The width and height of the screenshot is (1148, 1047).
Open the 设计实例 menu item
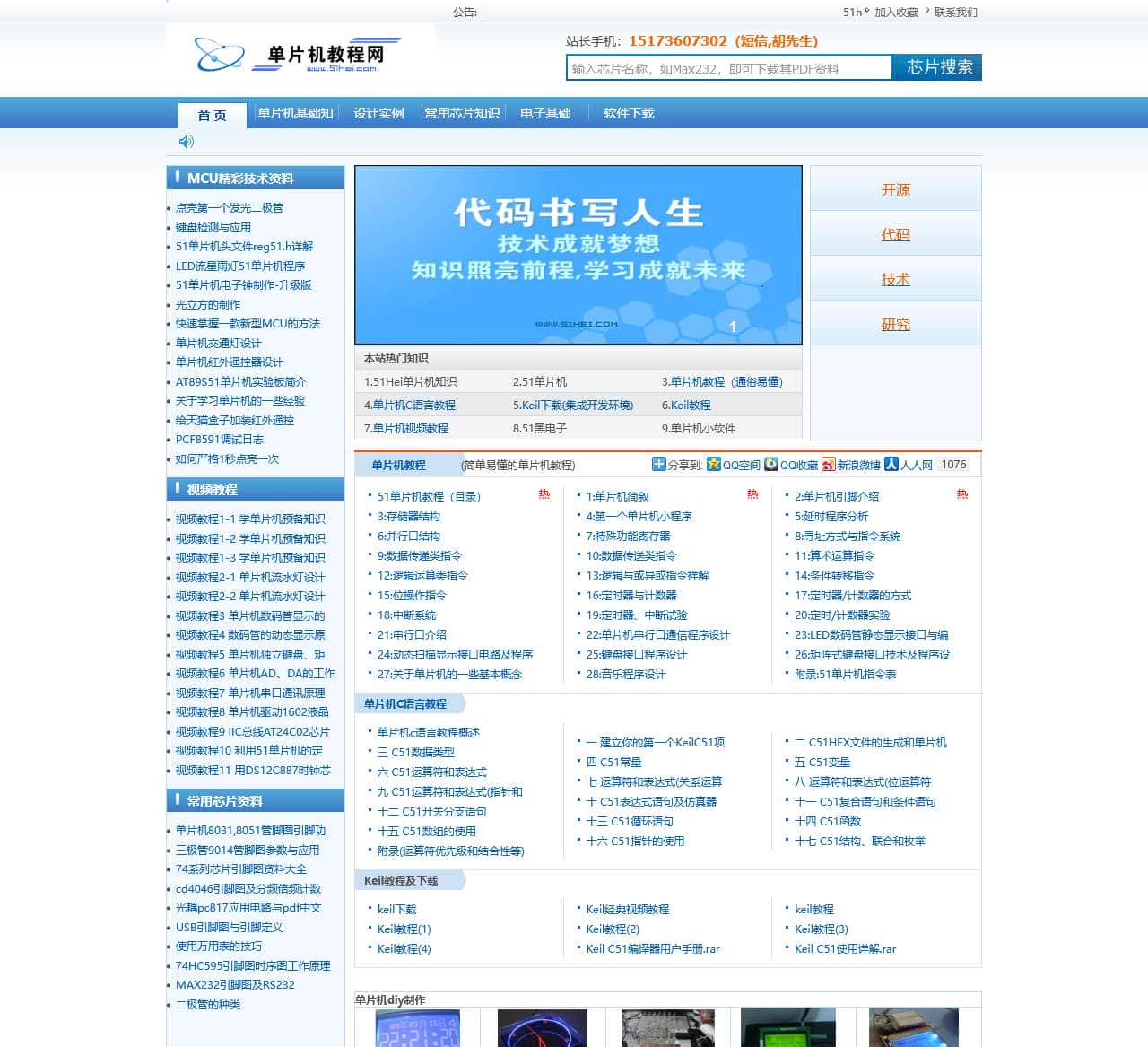click(x=378, y=113)
